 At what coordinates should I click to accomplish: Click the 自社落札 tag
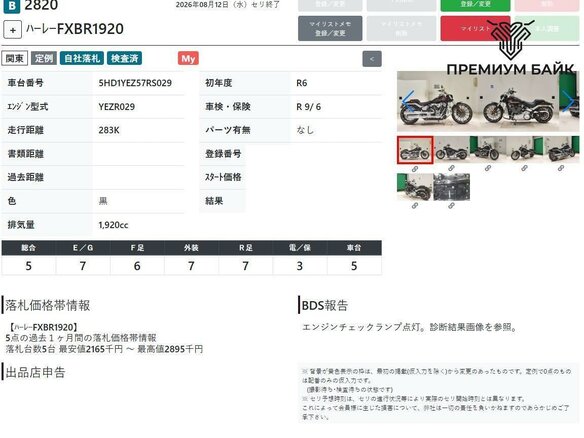click(82, 58)
